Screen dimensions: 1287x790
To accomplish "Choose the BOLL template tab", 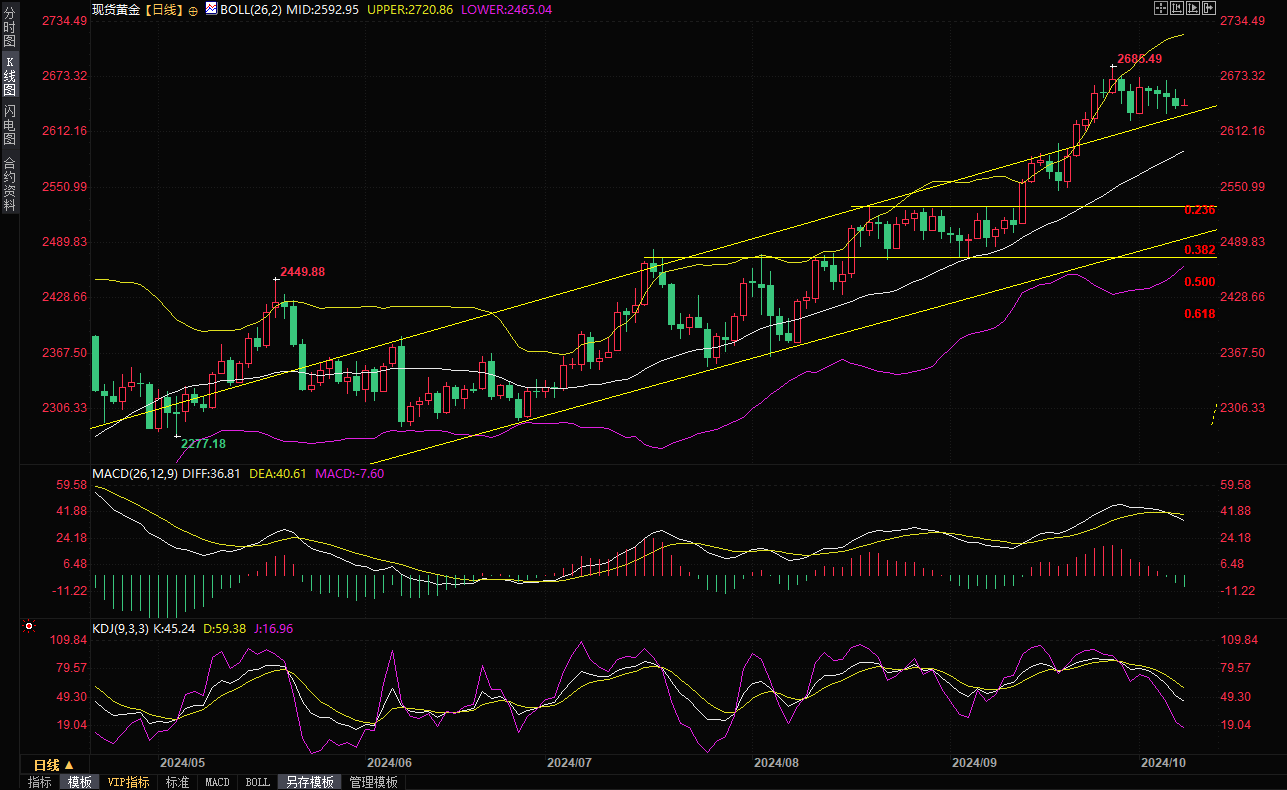I will pos(257,782).
